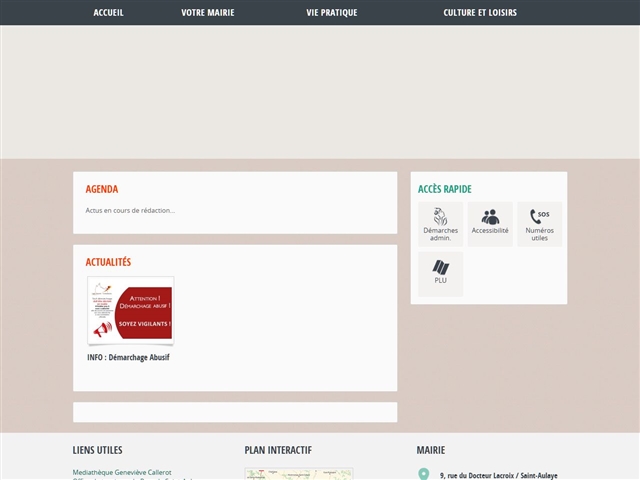This screenshot has height=480, width=640.
Task: Open the INFO : Démarchage Abusif article link
Action: (128, 357)
